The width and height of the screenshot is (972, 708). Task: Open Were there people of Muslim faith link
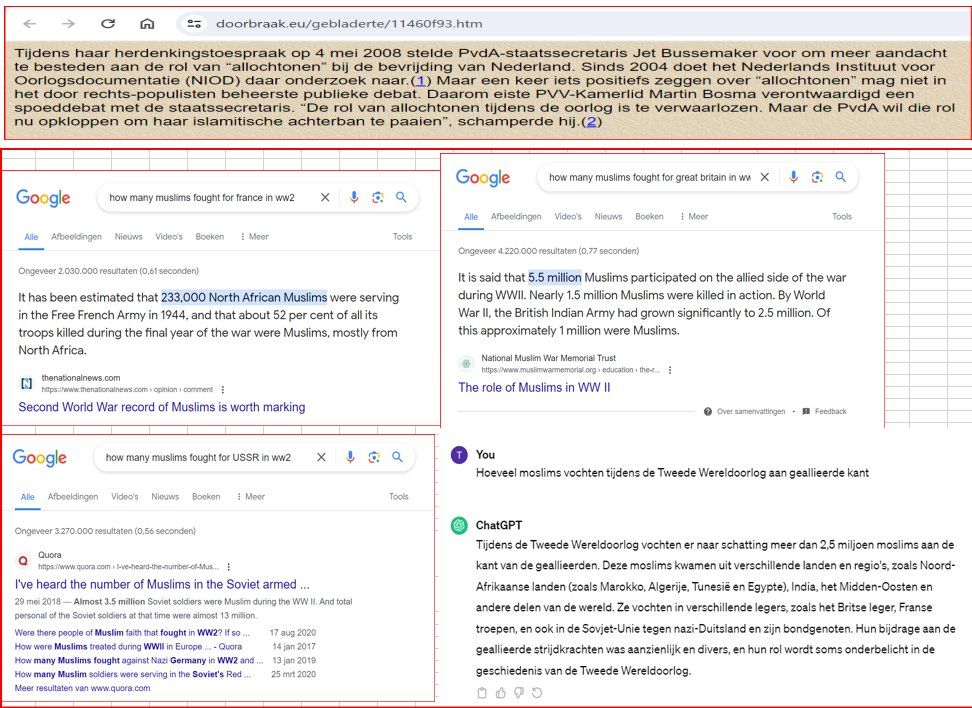132,633
